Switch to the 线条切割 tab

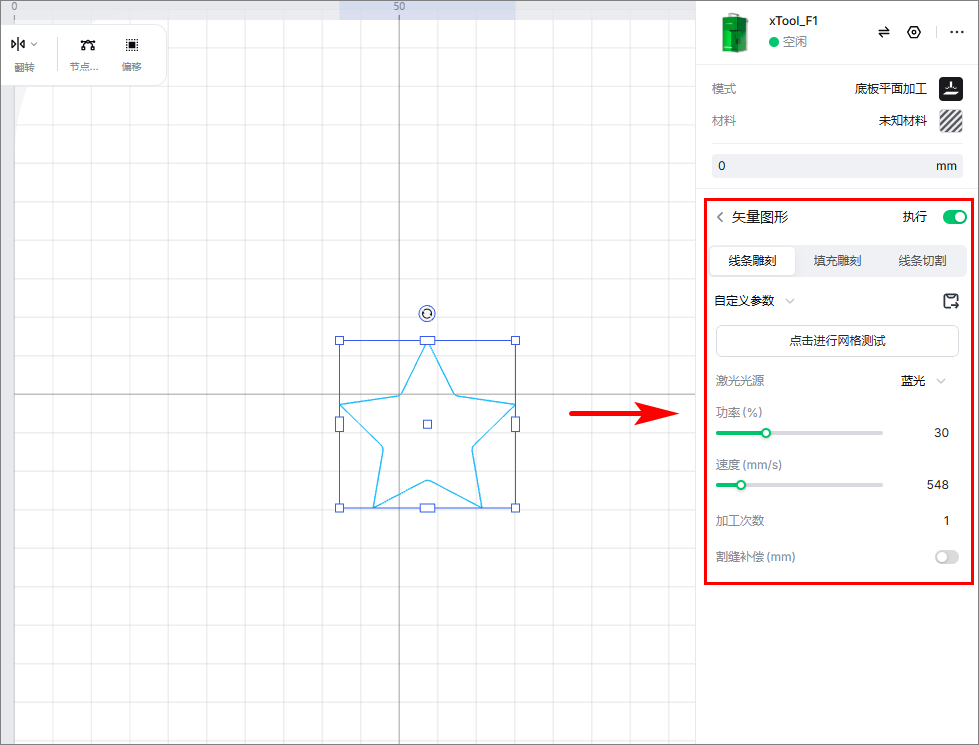coord(921,261)
